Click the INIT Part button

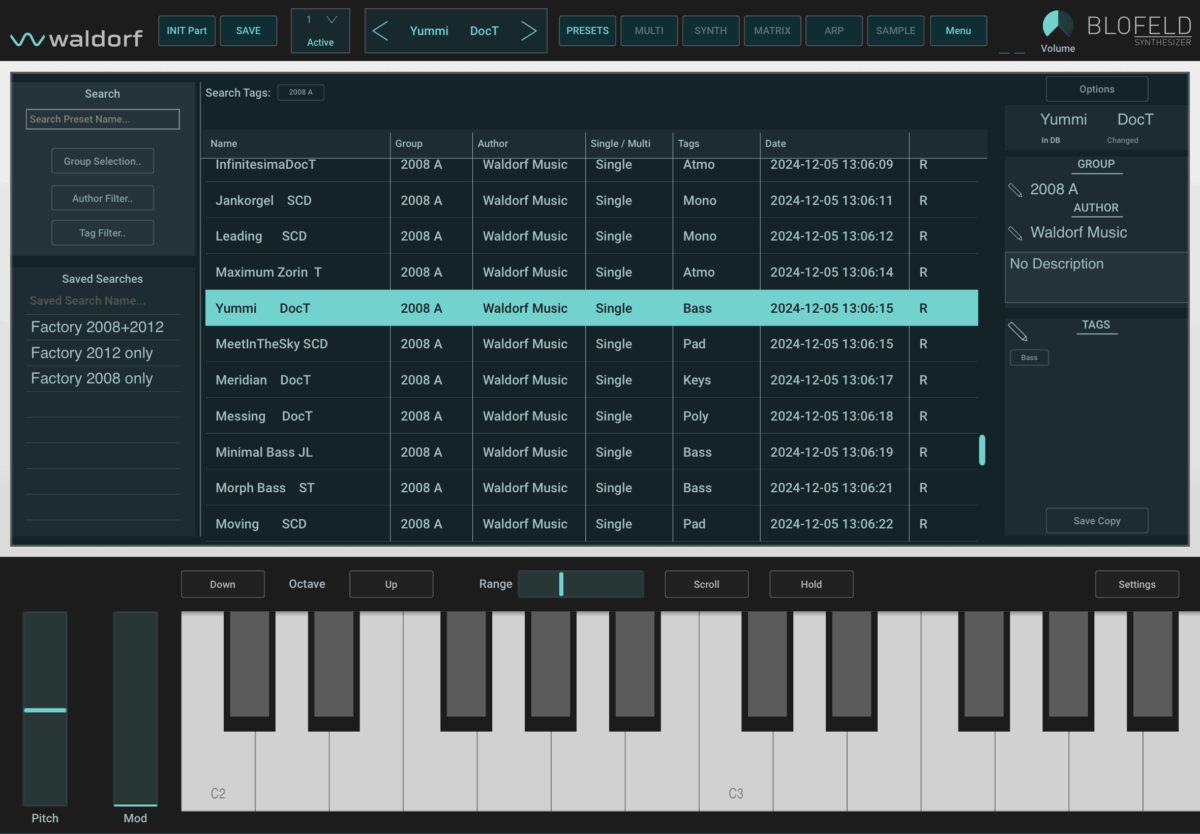click(186, 30)
